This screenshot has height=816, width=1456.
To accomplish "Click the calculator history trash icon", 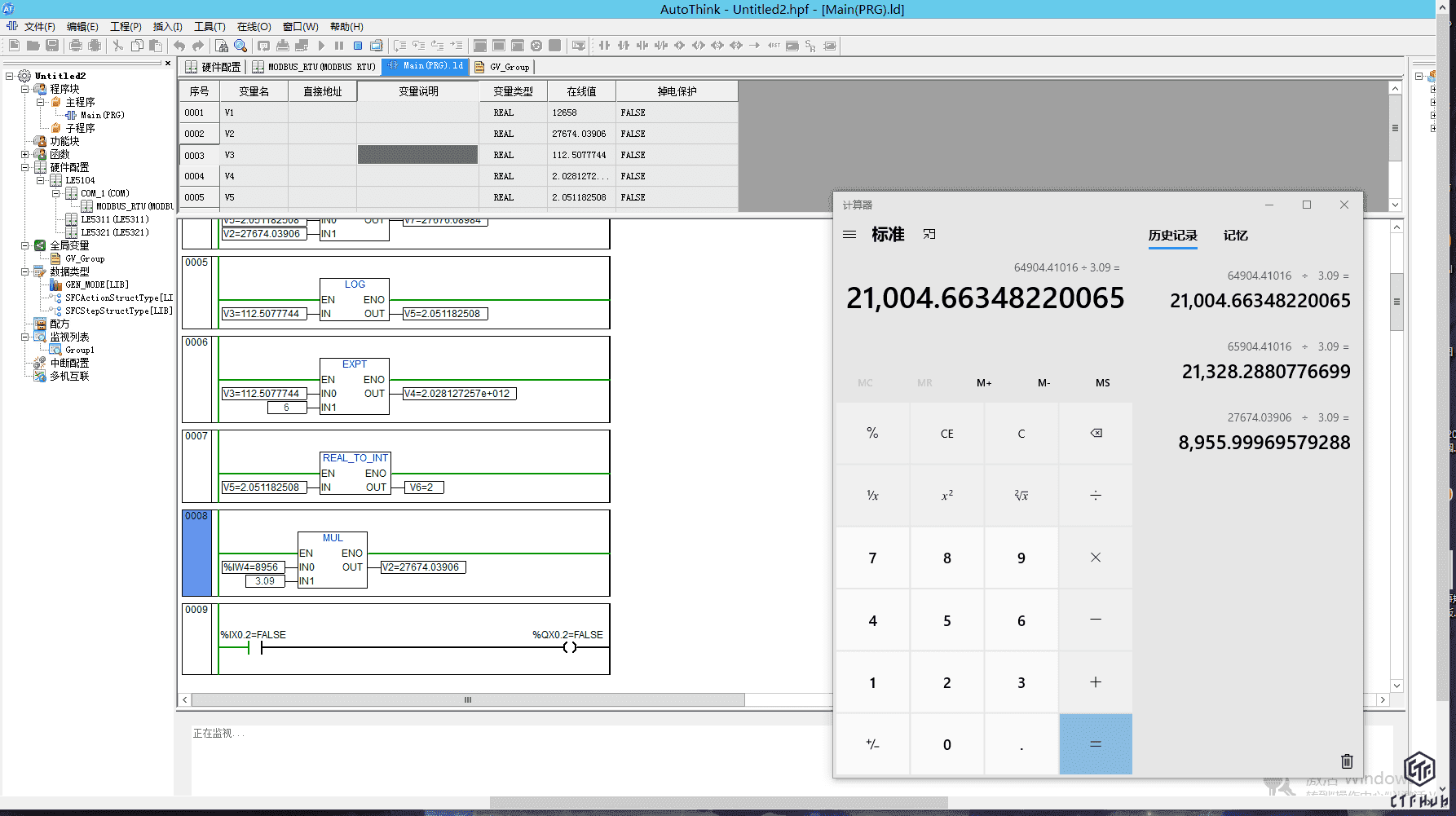I will [x=1347, y=761].
